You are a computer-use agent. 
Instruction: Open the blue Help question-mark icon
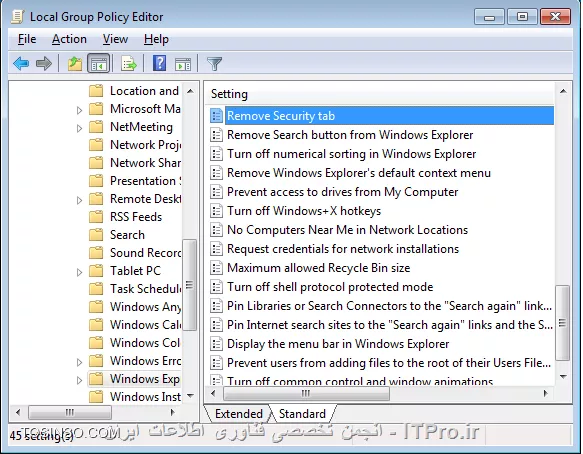point(160,63)
